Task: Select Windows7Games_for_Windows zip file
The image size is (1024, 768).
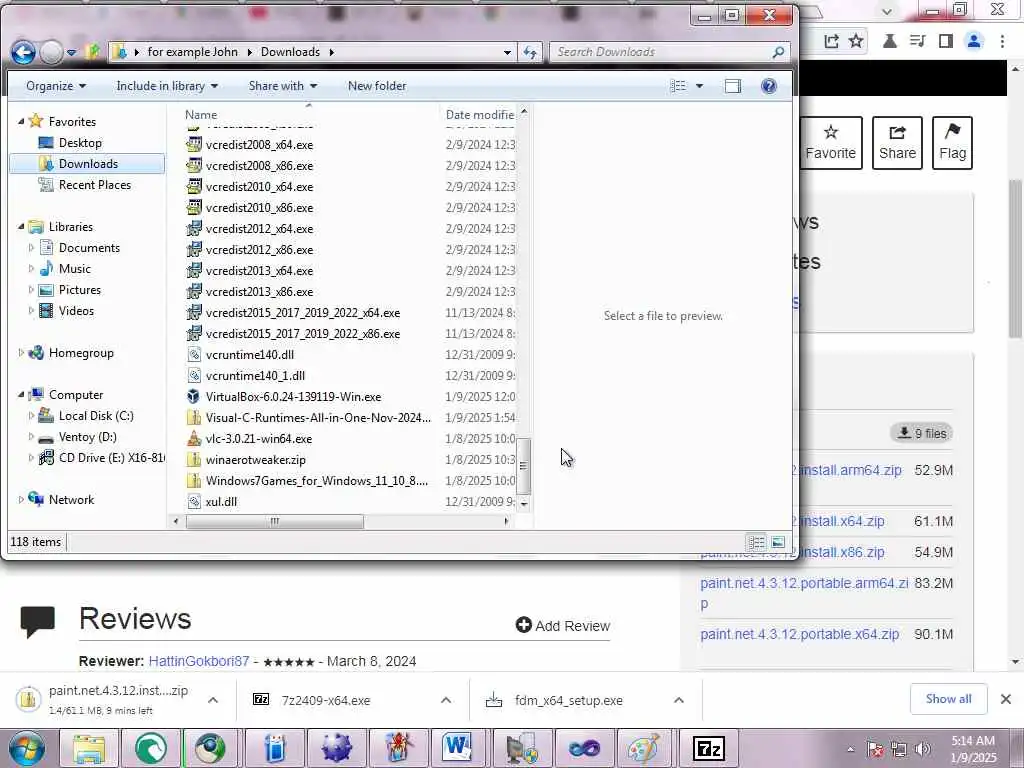Action: pos(317,481)
